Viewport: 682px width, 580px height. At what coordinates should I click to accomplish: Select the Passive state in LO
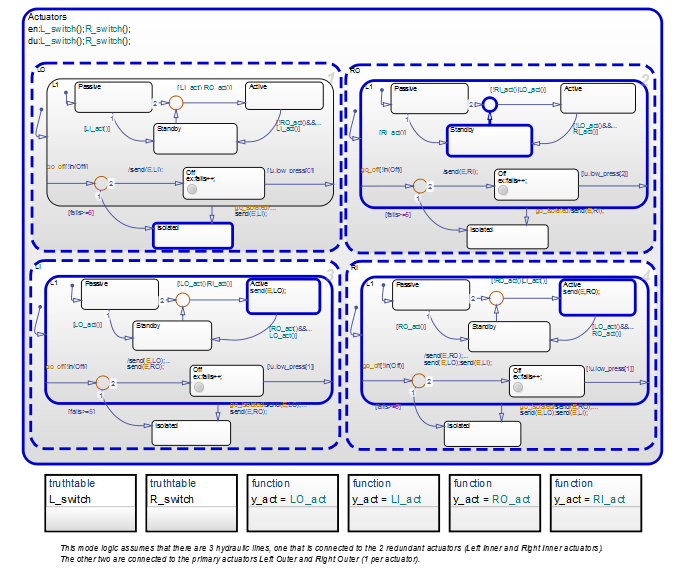pos(114,97)
